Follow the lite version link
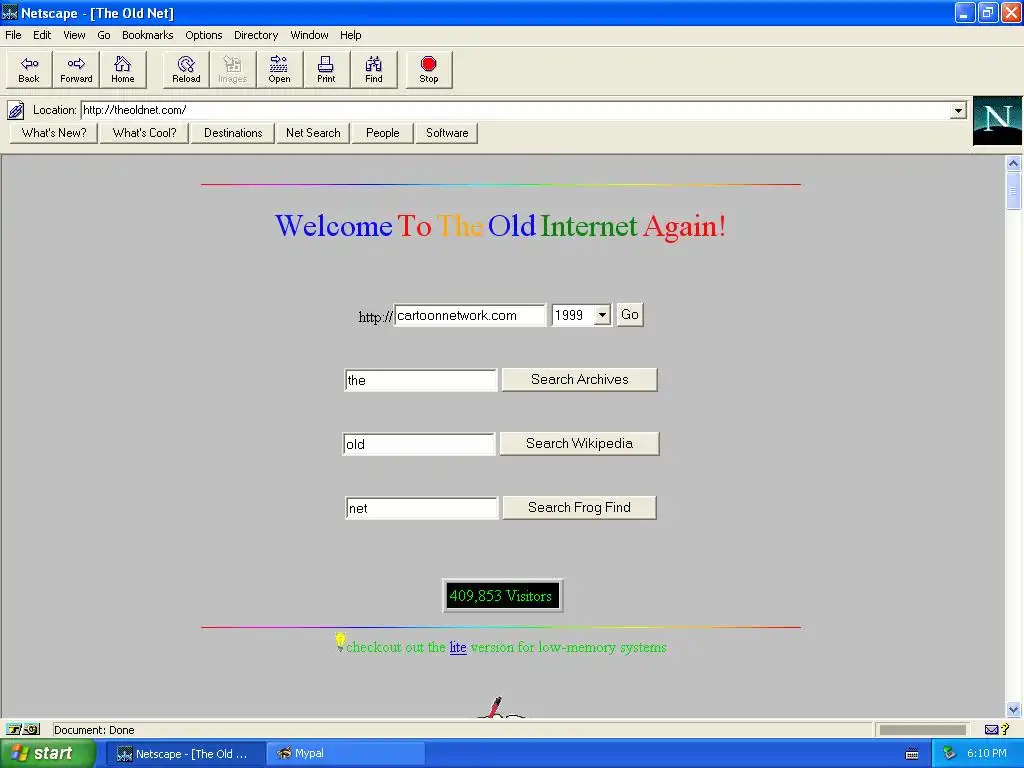The height and width of the screenshot is (768, 1024). 458,647
